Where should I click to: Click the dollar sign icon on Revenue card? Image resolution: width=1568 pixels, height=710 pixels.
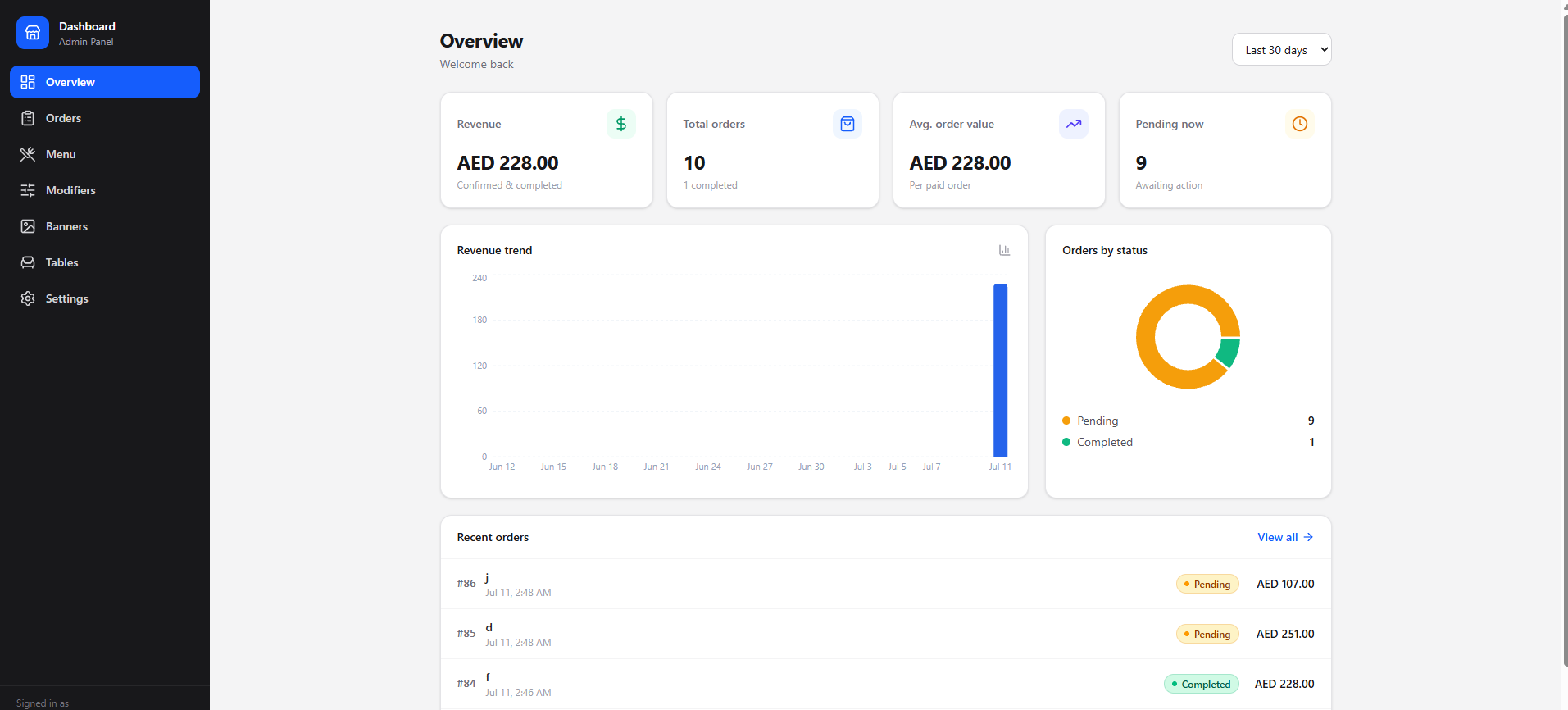click(x=621, y=124)
